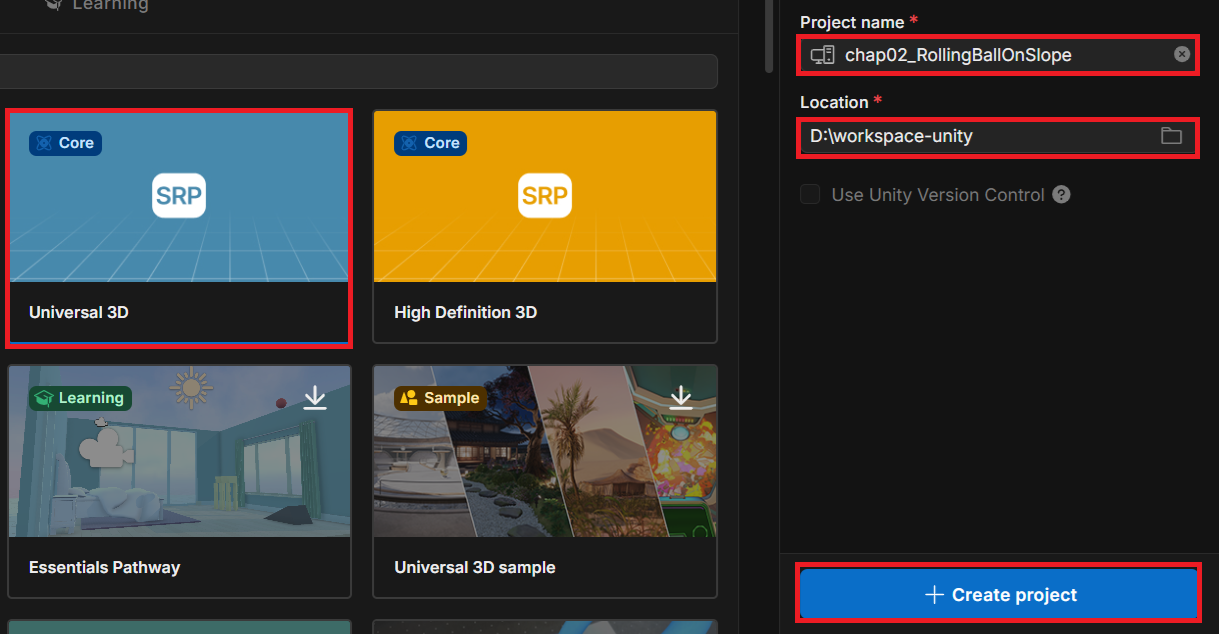This screenshot has height=634, width=1219.
Task: Click the 'Universal 3D' card title text
Action: click(x=79, y=312)
